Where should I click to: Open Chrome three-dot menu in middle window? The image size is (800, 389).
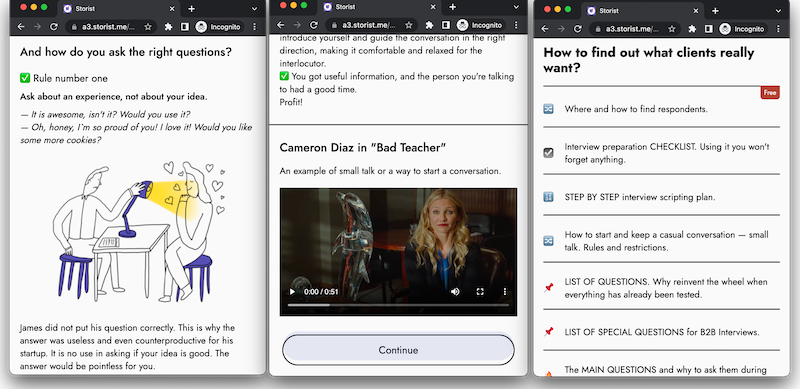coord(516,25)
